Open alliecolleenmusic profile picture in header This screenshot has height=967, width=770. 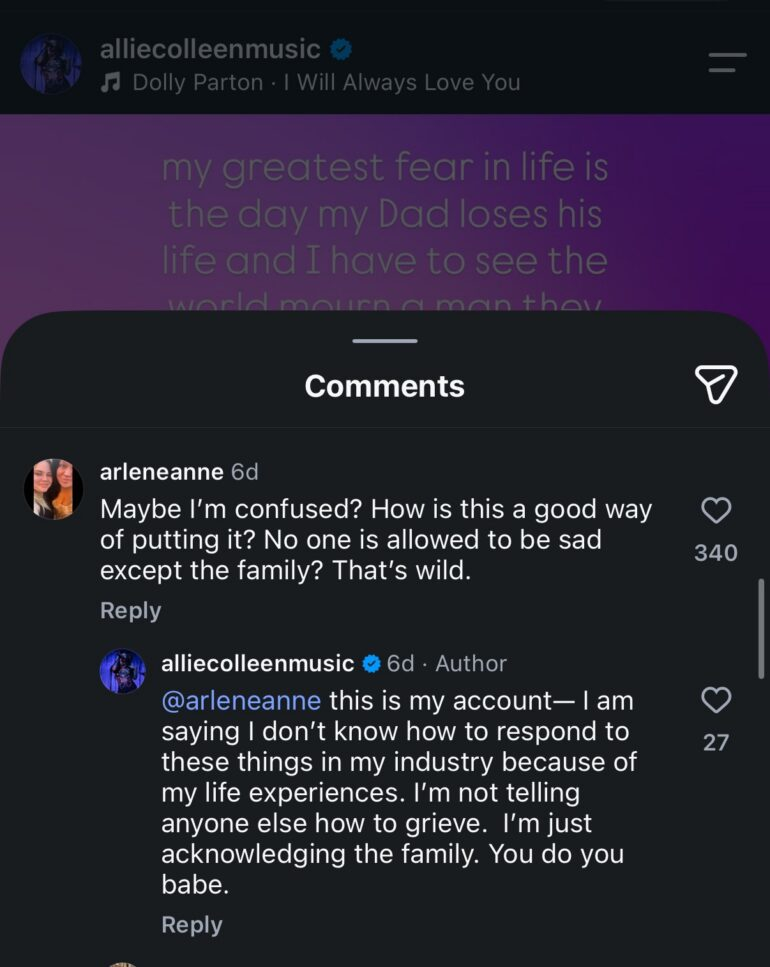51,64
